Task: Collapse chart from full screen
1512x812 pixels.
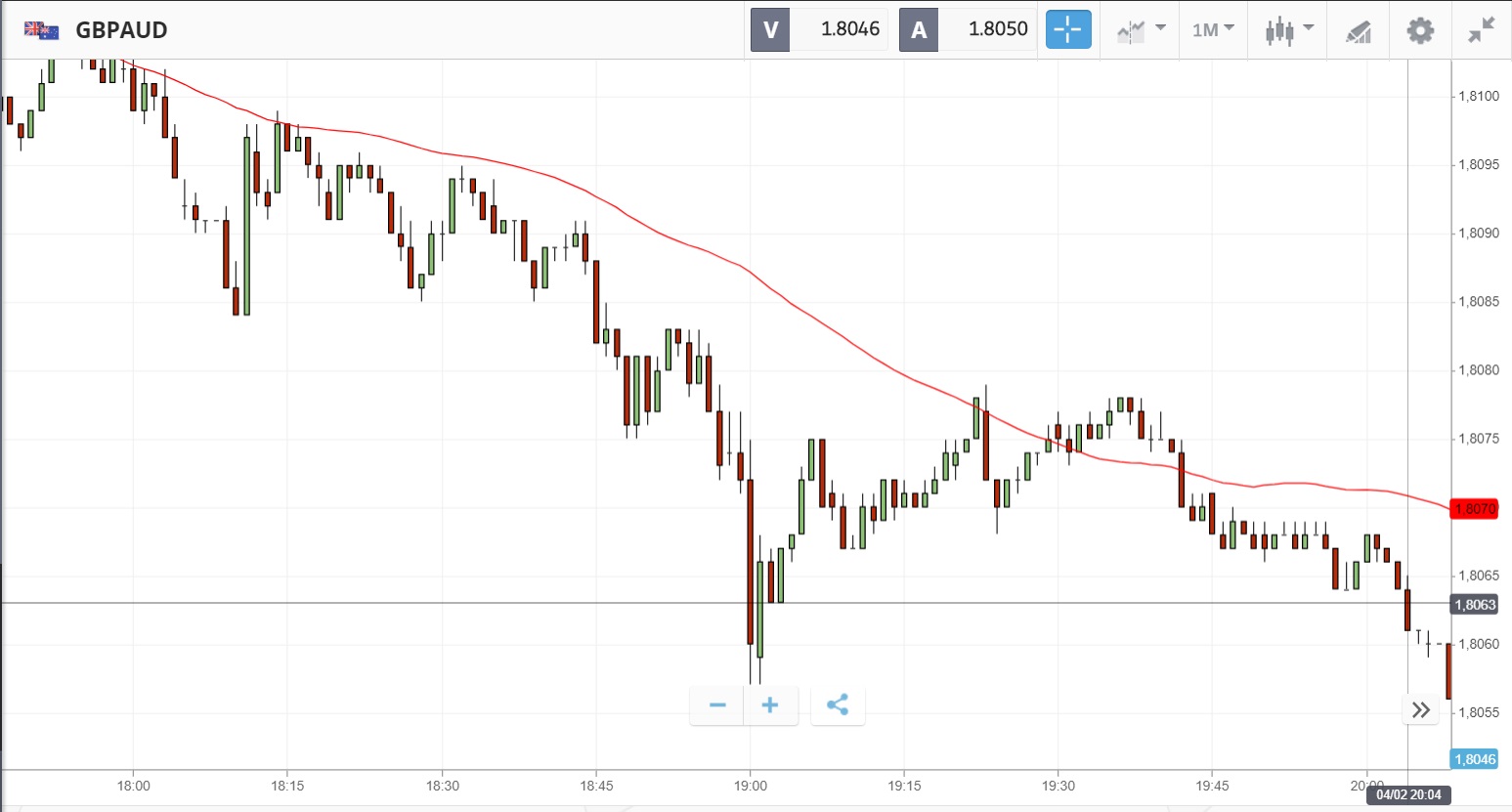Action: (x=1481, y=30)
